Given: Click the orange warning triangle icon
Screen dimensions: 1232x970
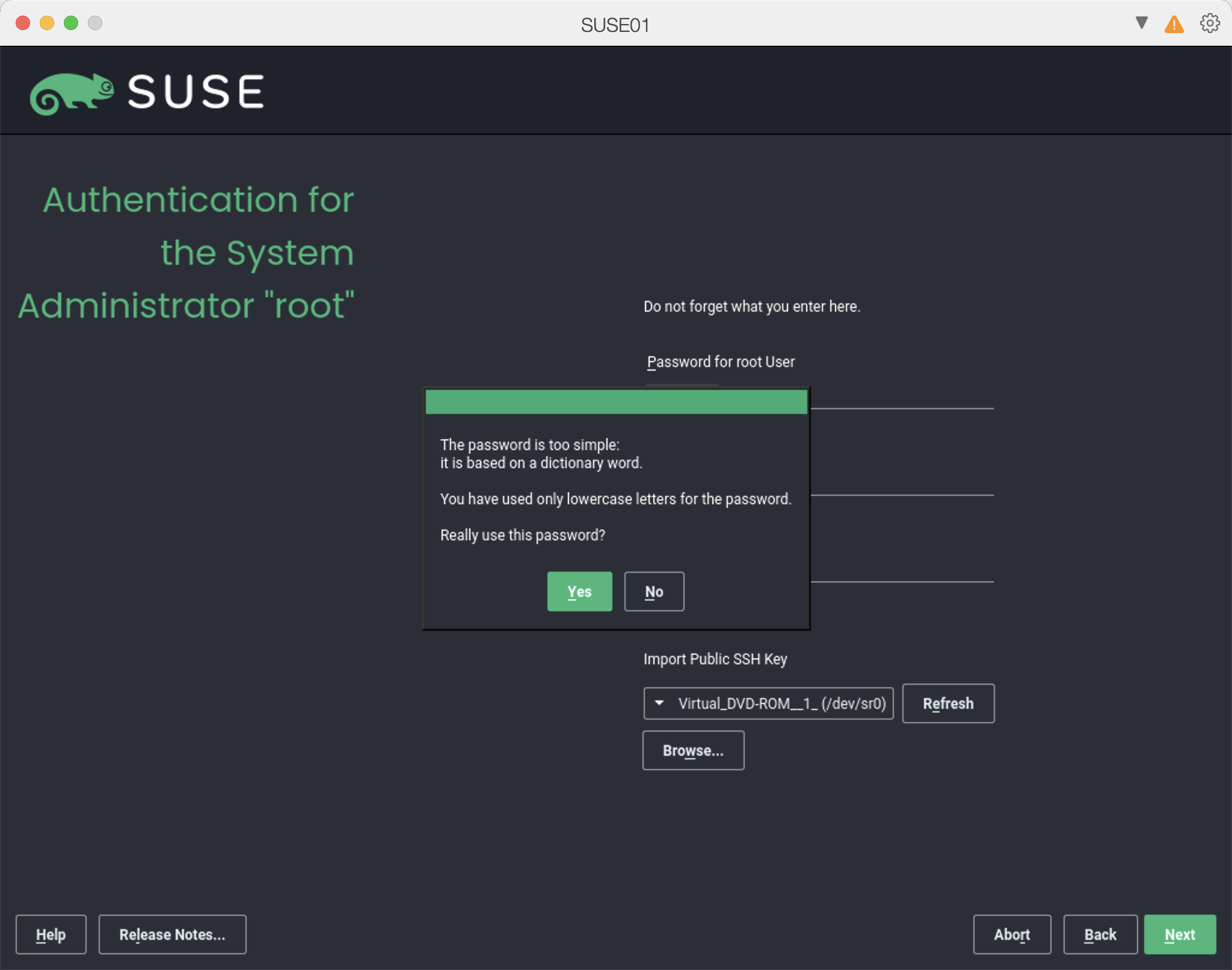Looking at the screenshot, I should point(1174,25).
